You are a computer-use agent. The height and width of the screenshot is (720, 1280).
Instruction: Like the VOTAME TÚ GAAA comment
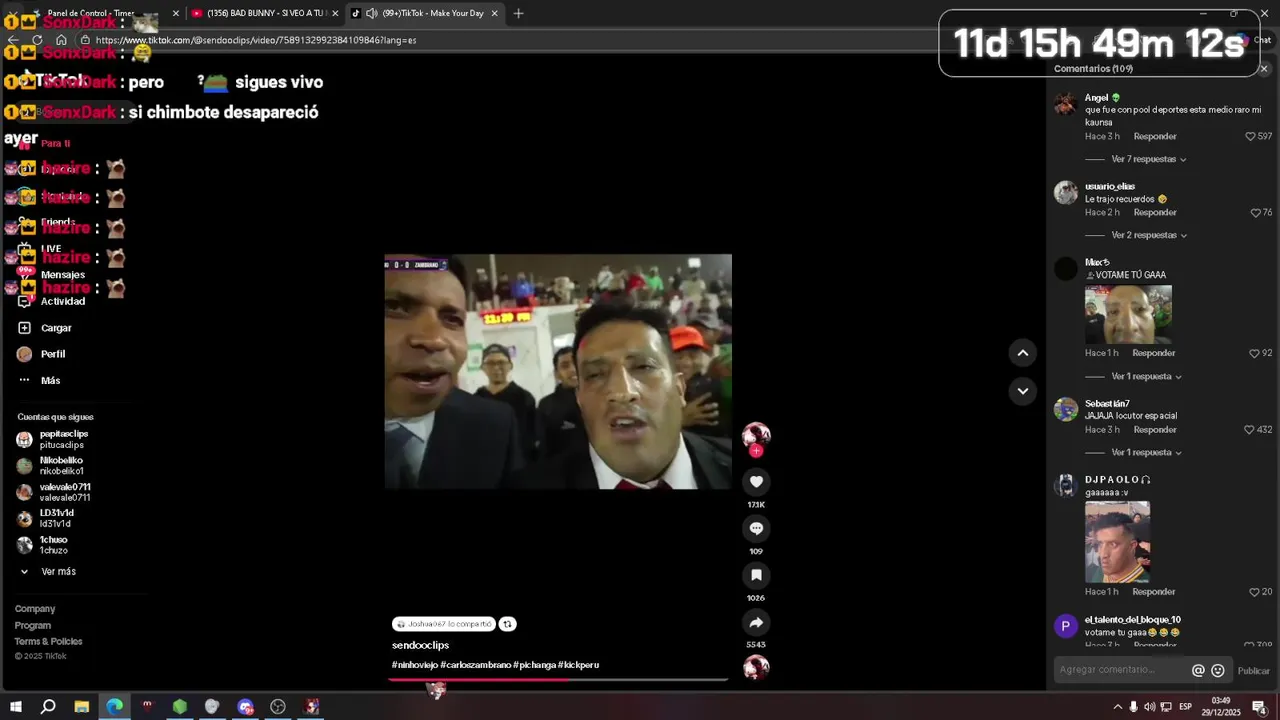point(1254,353)
